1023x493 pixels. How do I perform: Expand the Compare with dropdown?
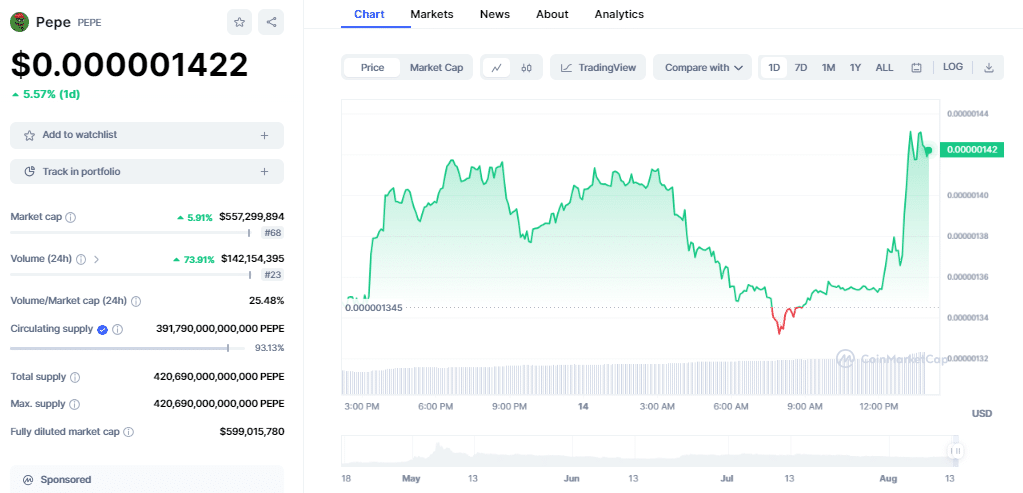(x=703, y=68)
